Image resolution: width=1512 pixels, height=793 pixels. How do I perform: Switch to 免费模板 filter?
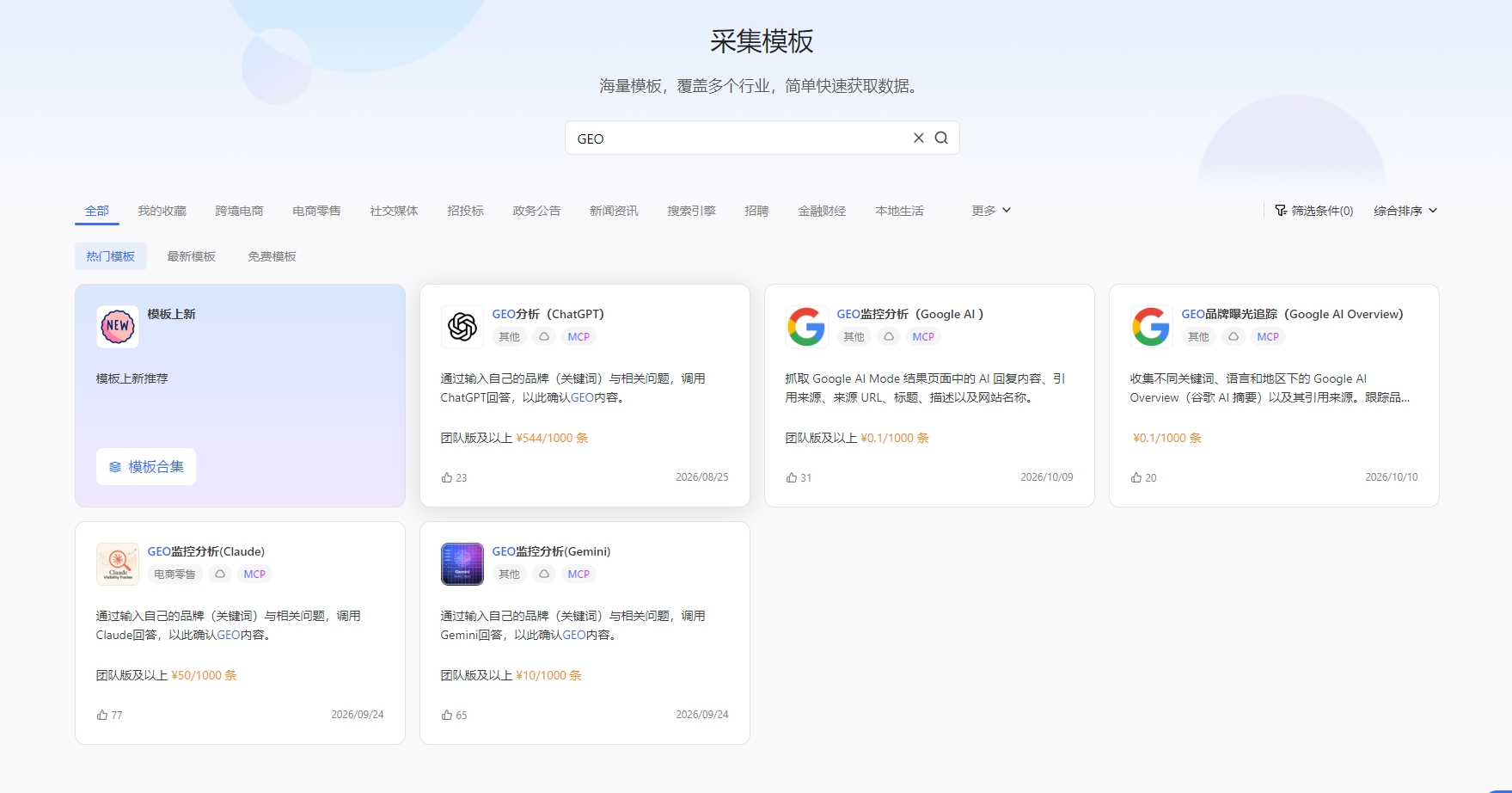coord(272,256)
